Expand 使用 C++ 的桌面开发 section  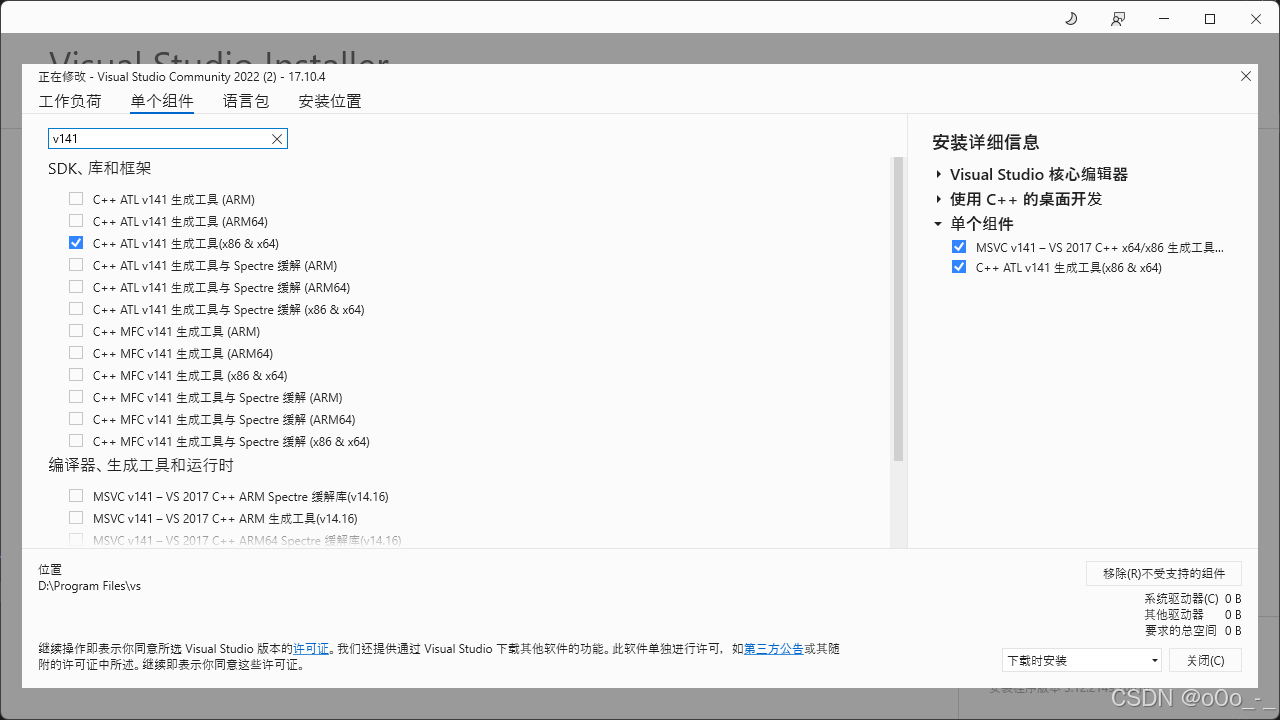click(x=939, y=199)
